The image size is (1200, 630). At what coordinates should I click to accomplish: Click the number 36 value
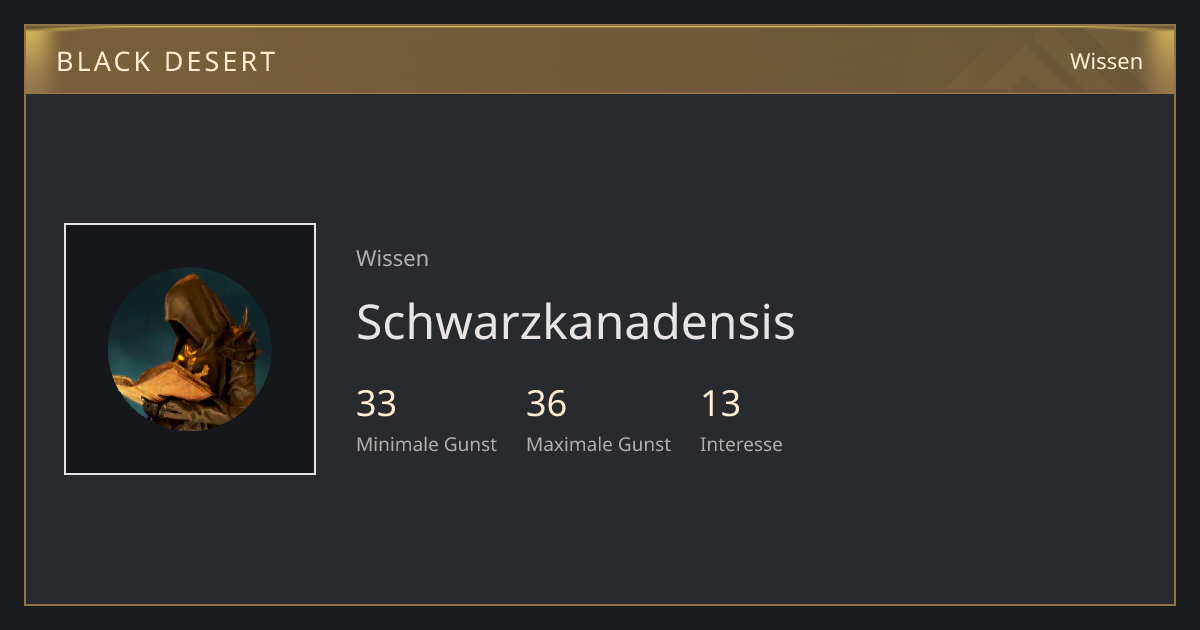coord(546,404)
